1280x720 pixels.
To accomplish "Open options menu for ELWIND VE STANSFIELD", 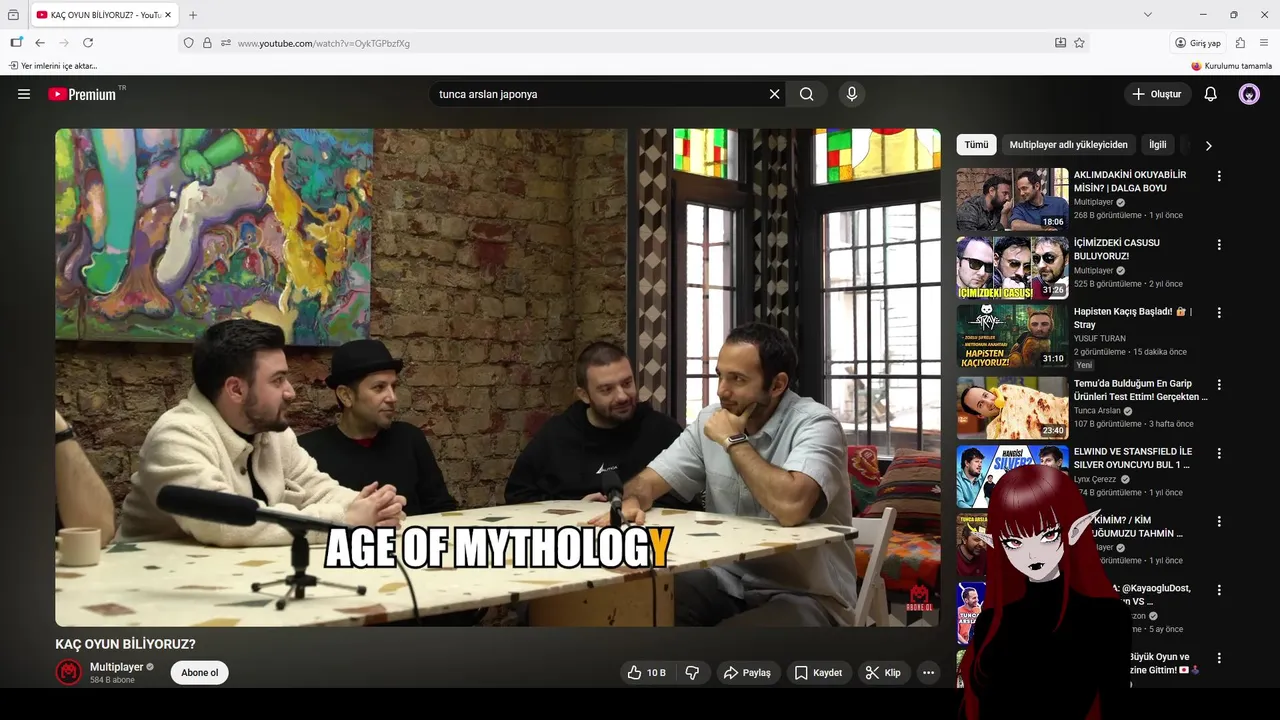I will pyautogui.click(x=1219, y=453).
